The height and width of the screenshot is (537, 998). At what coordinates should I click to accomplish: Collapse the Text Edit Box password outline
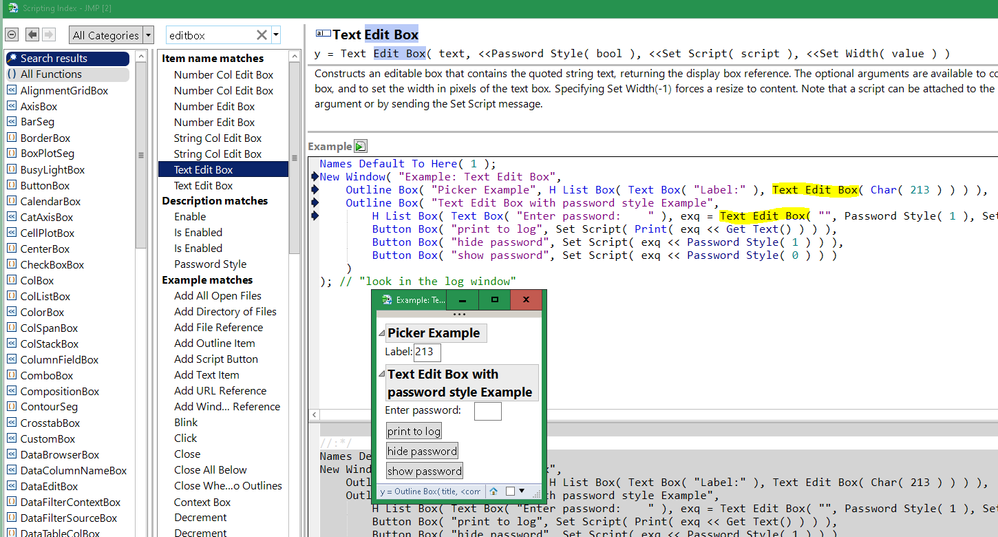point(381,374)
